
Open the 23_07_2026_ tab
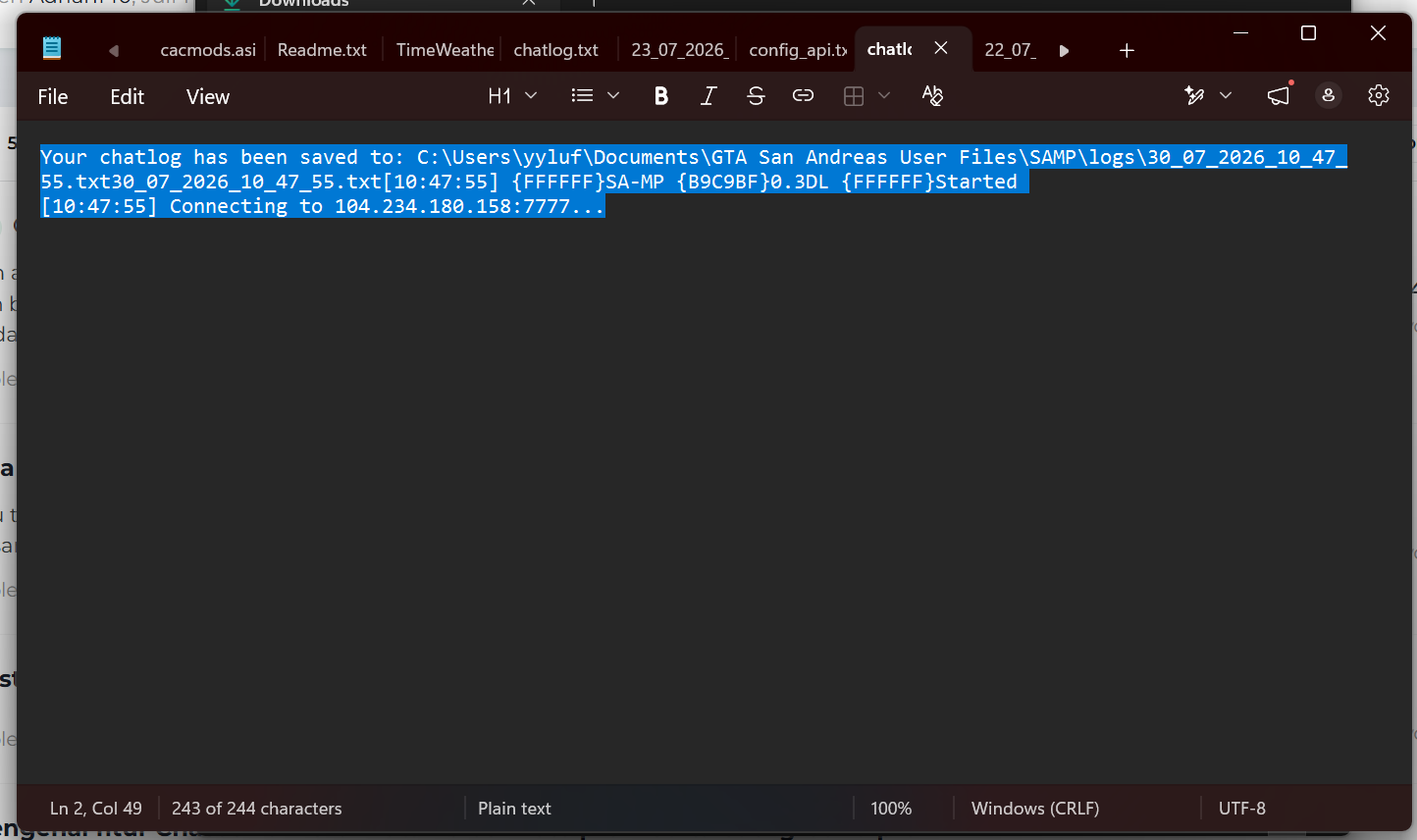point(679,50)
